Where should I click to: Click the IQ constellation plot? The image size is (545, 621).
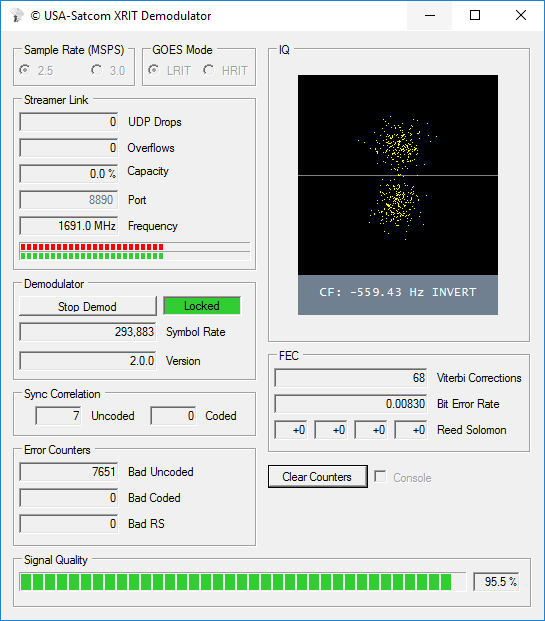[x=398, y=175]
